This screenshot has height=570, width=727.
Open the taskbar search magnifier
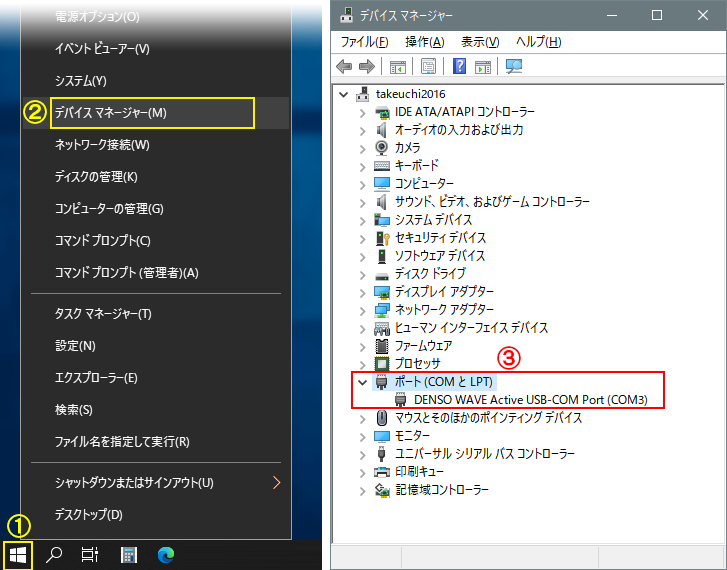click(55, 554)
